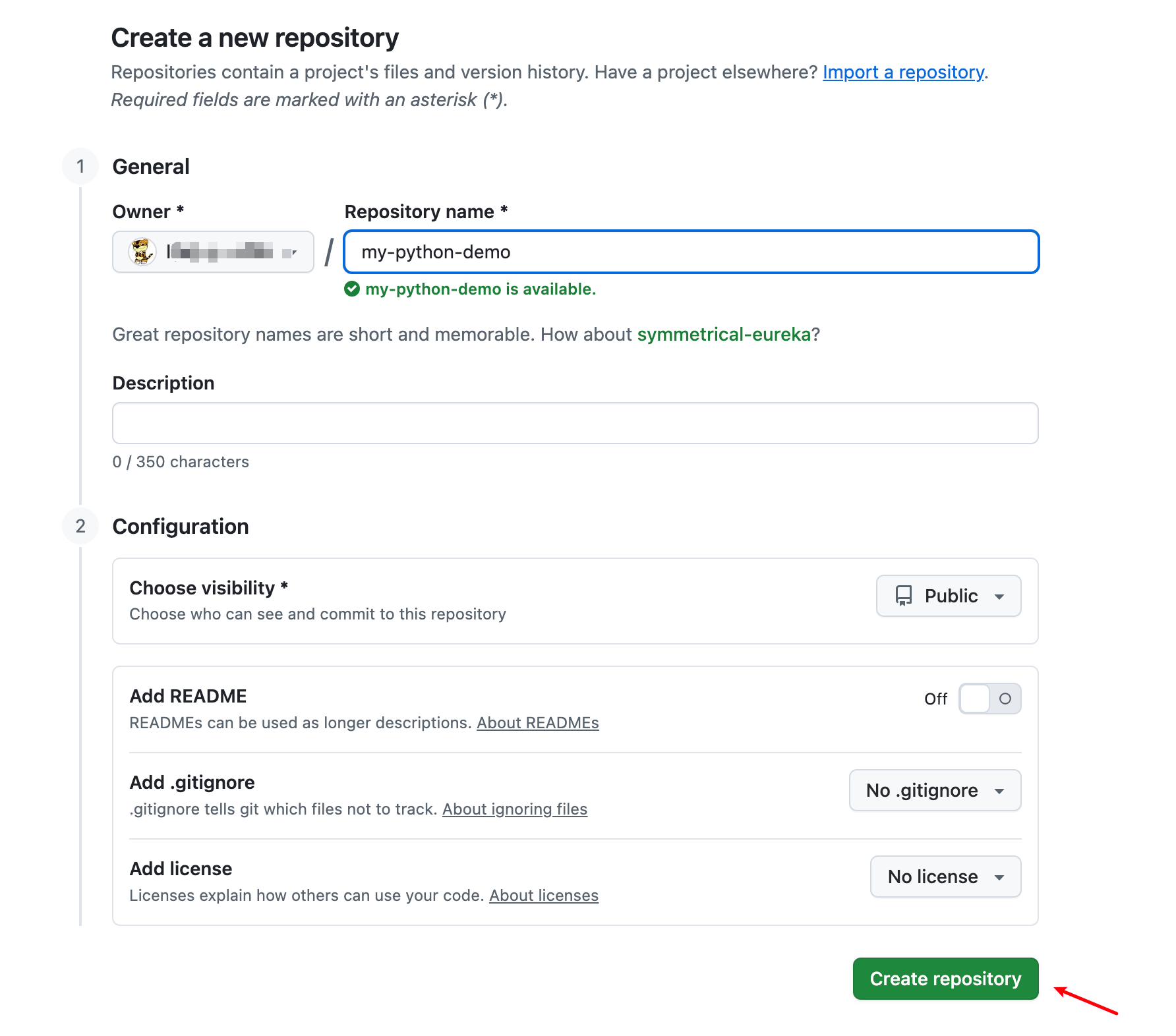The height and width of the screenshot is (1036, 1176).
Task: Click the Off label next to README switch
Action: 935,699
